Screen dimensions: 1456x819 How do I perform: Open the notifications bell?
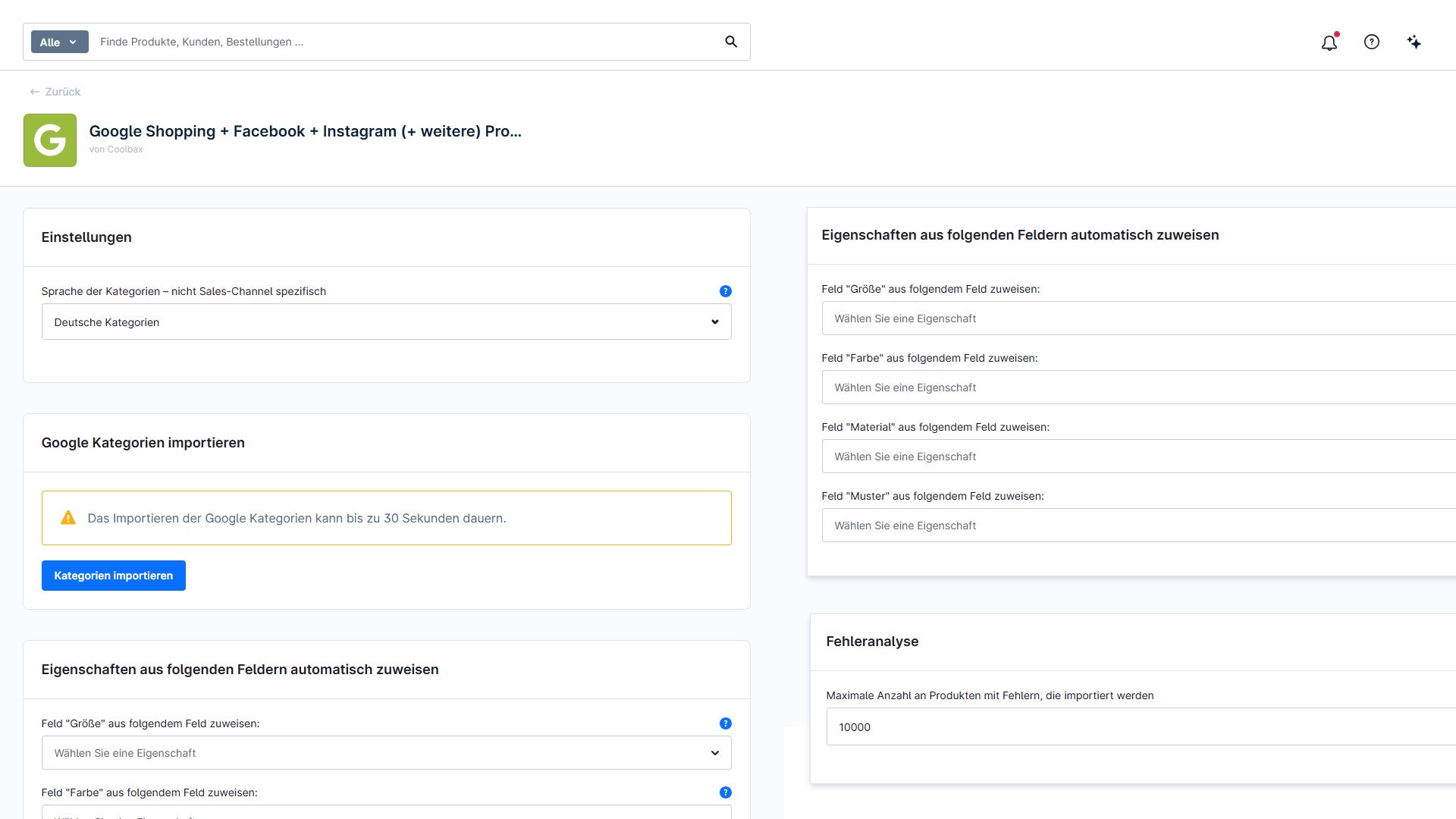(1329, 42)
